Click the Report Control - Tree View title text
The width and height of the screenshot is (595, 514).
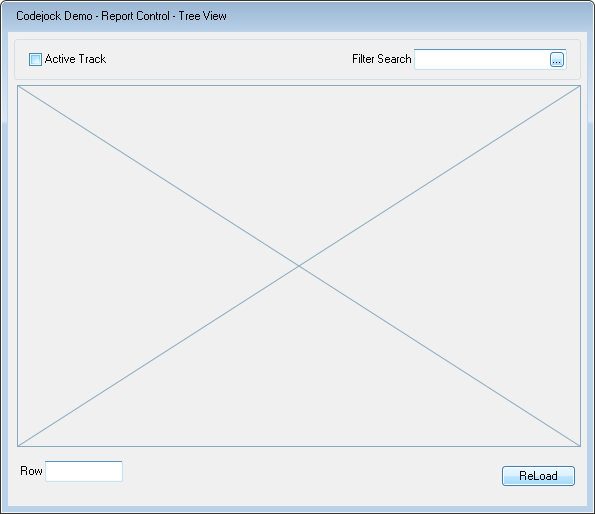(164, 16)
